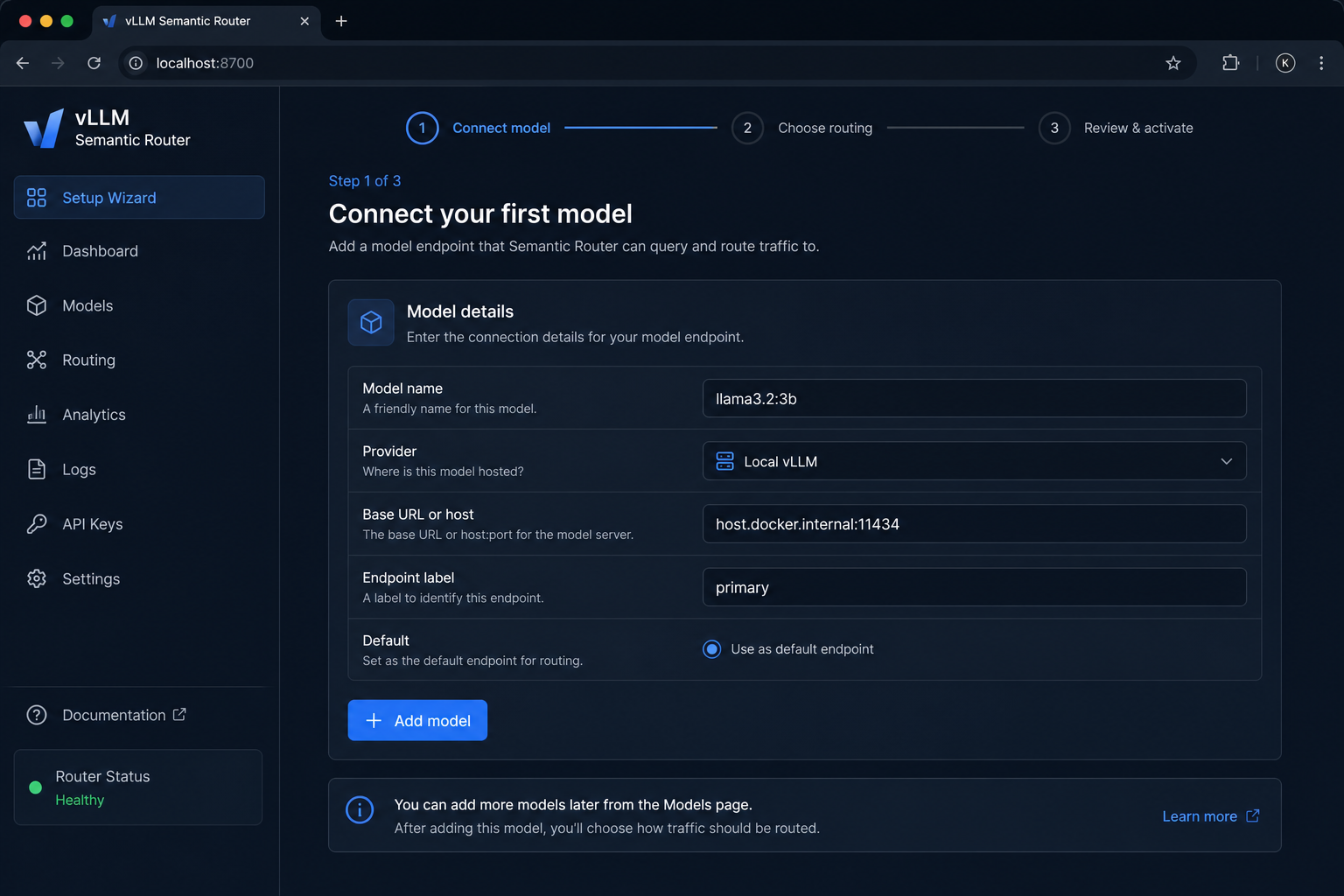This screenshot has width=1344, height=896.
Task: Click the Setup Wizard grid icon
Action: click(x=37, y=198)
